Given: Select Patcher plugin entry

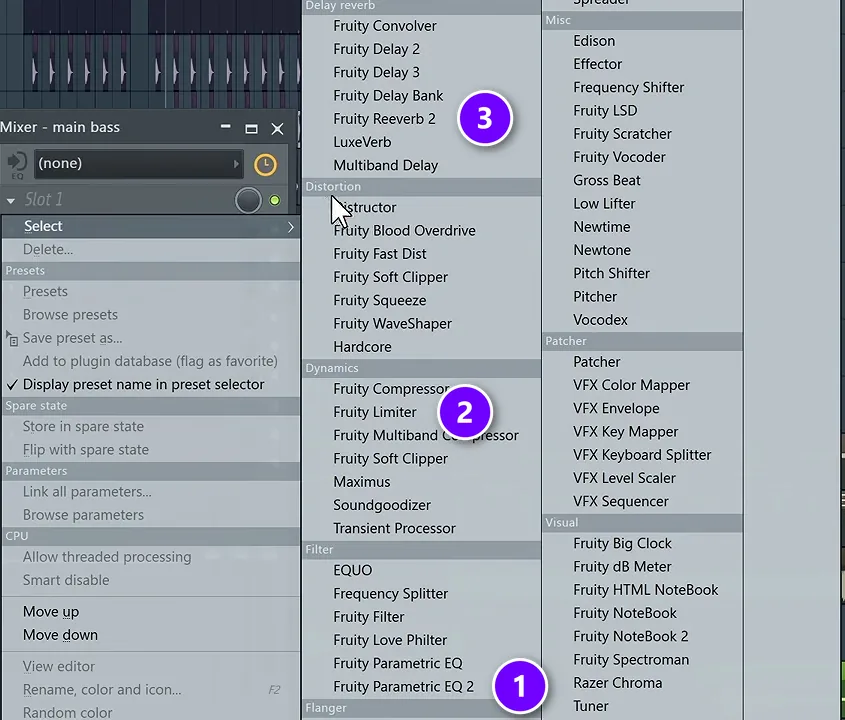Looking at the screenshot, I should 597,362.
